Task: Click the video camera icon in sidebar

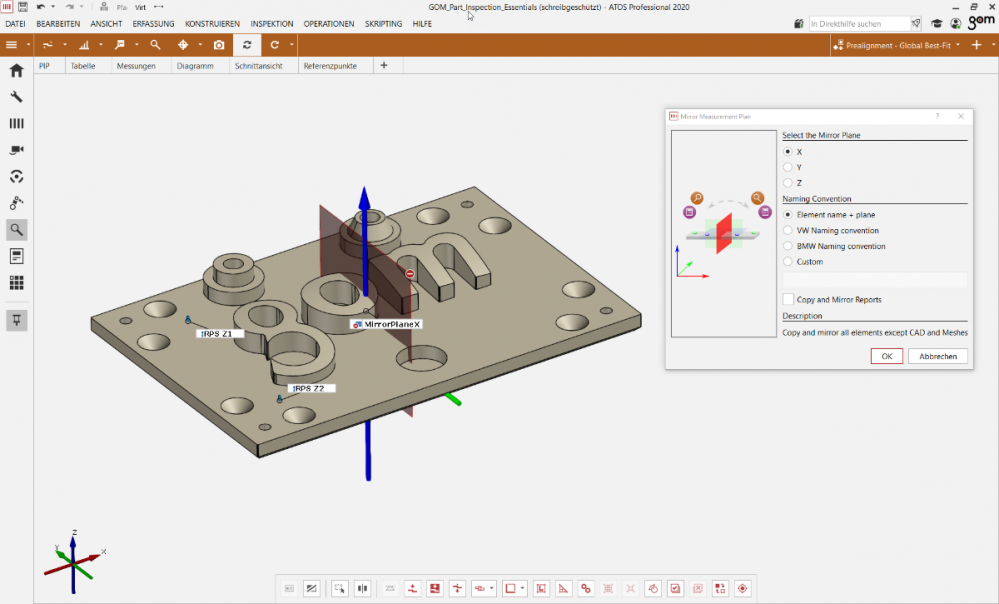Action: (16, 150)
